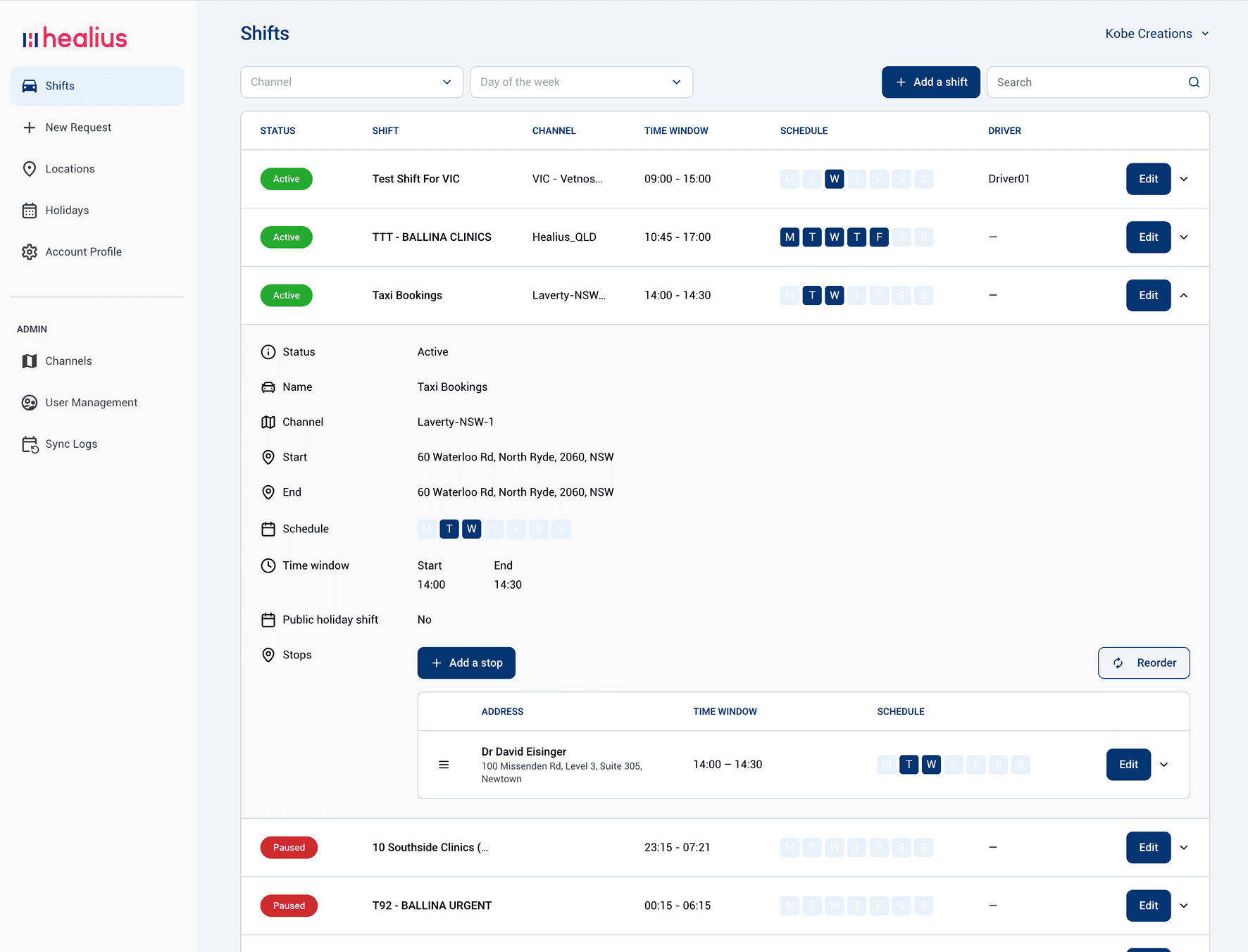Click the Add a shift button
Screen dimensions: 1248x952
(x=930, y=82)
